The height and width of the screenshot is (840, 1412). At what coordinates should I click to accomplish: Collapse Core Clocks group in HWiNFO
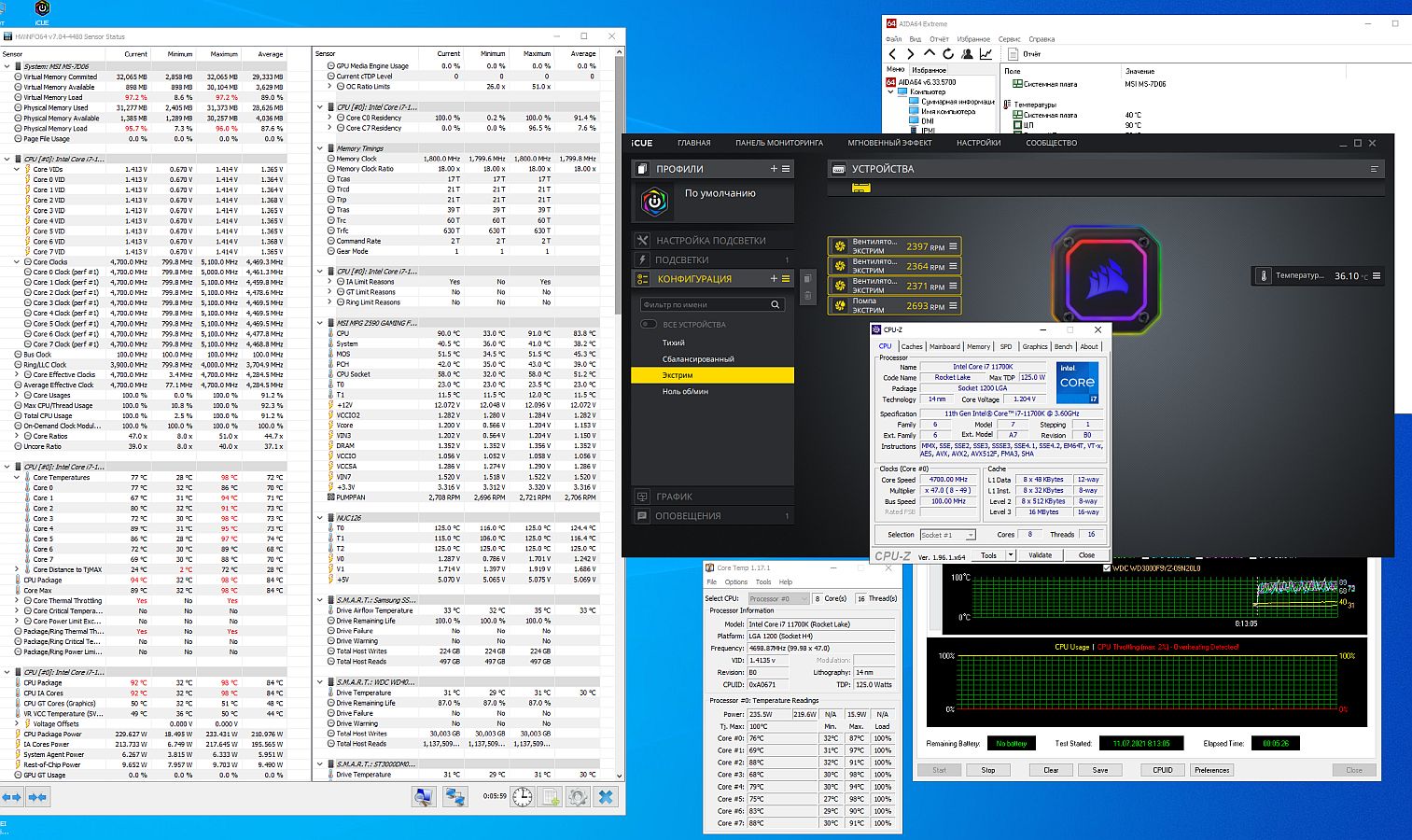[17, 261]
